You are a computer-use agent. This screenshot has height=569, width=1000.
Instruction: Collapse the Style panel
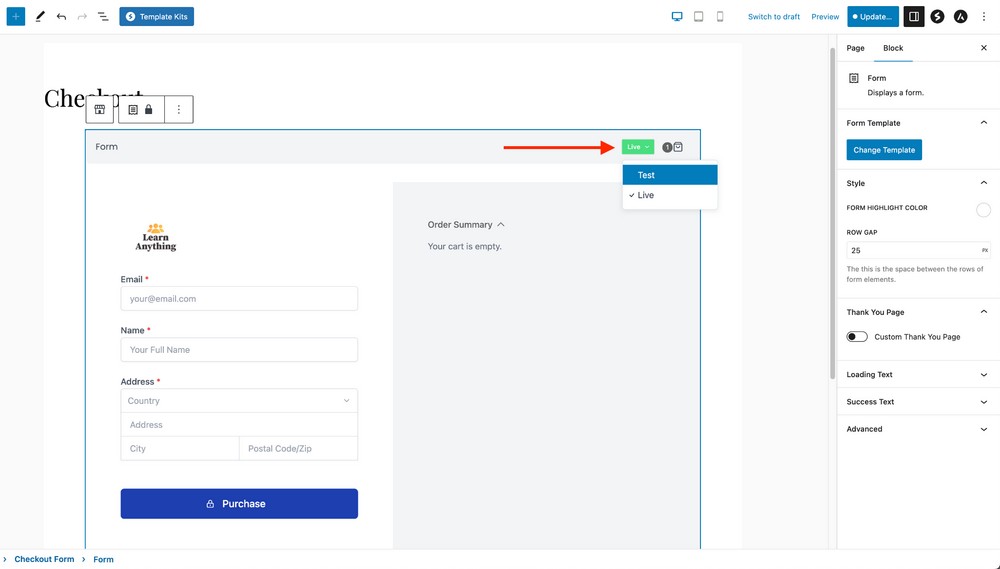[983, 183]
